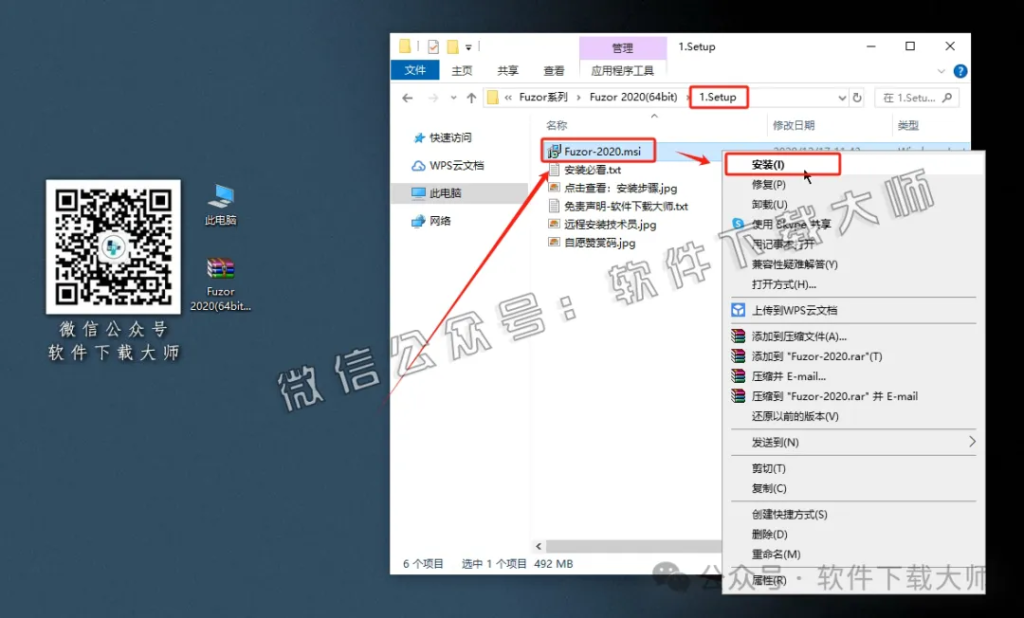This screenshot has width=1024, height=618.
Task: Open 应用程序工具 ribbon tab
Action: tap(622, 71)
